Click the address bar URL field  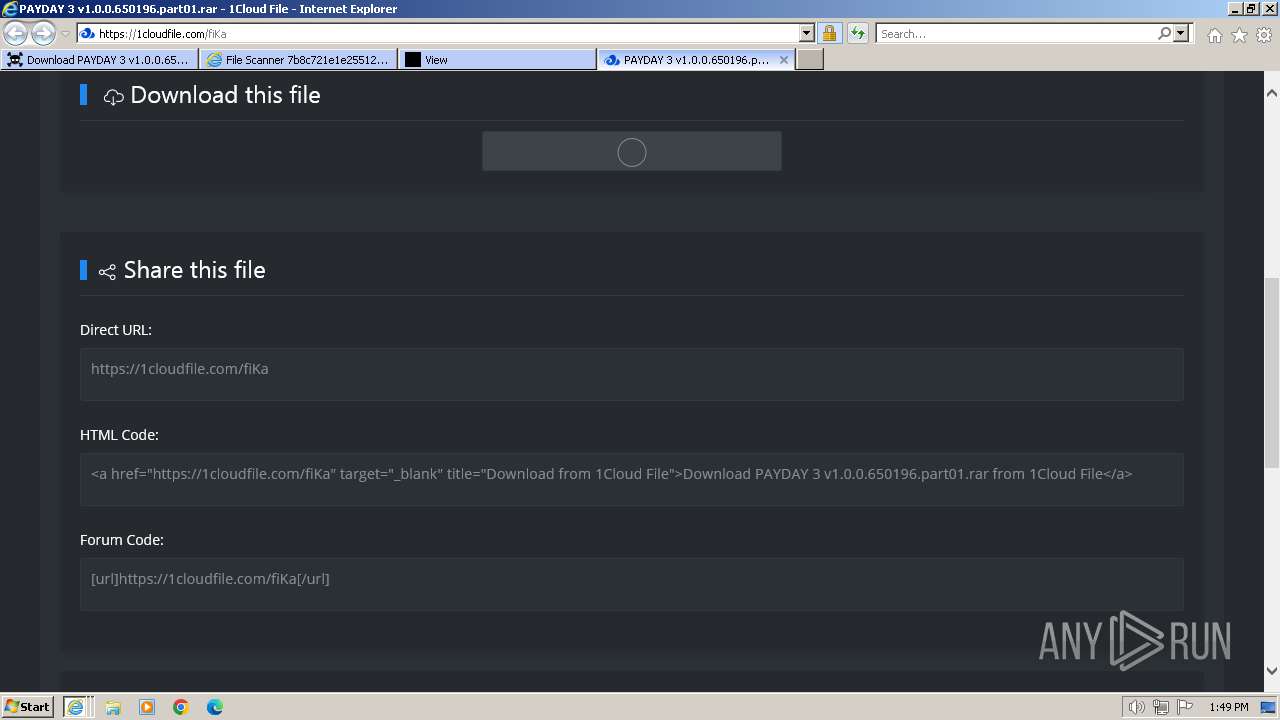point(438,33)
